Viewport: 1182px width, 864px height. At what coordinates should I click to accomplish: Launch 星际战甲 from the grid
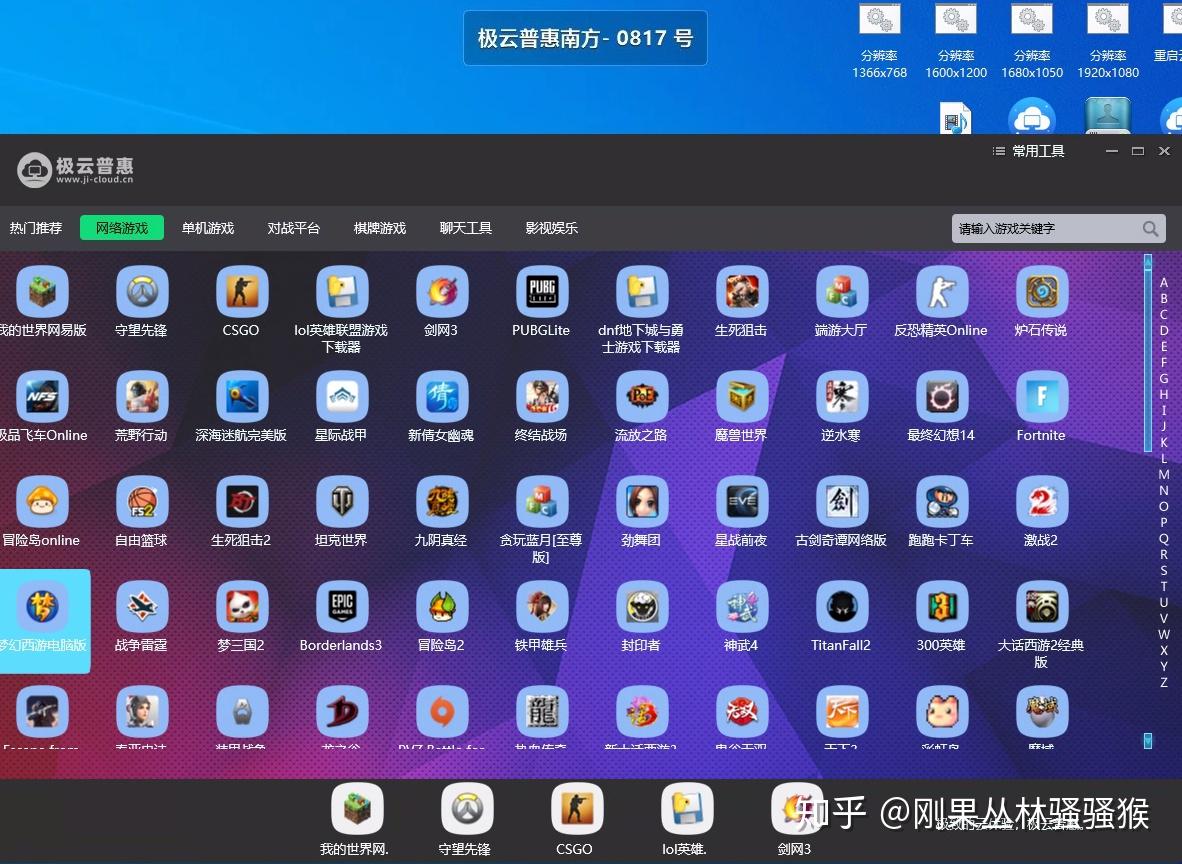coord(341,397)
